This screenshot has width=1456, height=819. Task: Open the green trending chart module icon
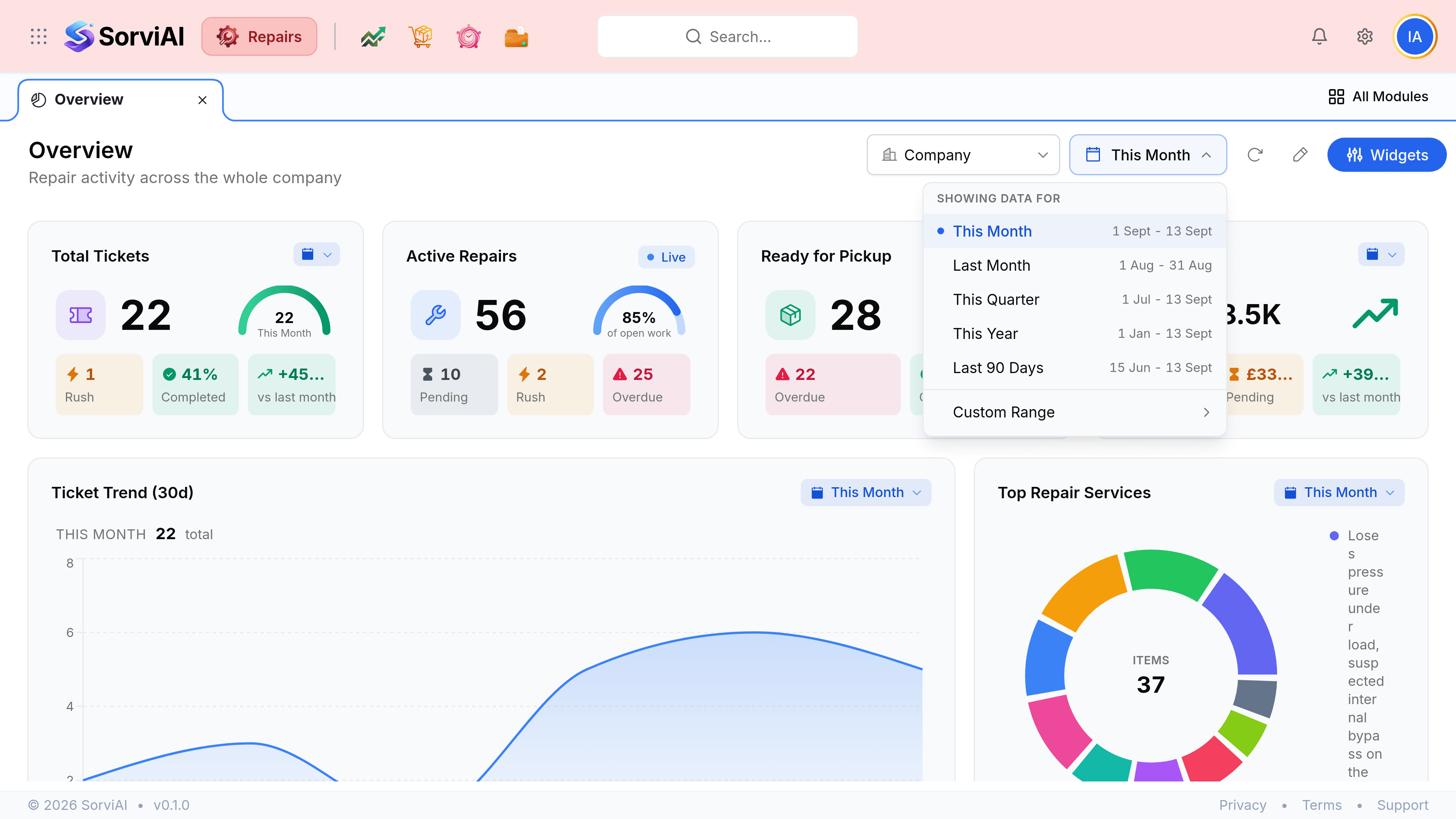[373, 37]
